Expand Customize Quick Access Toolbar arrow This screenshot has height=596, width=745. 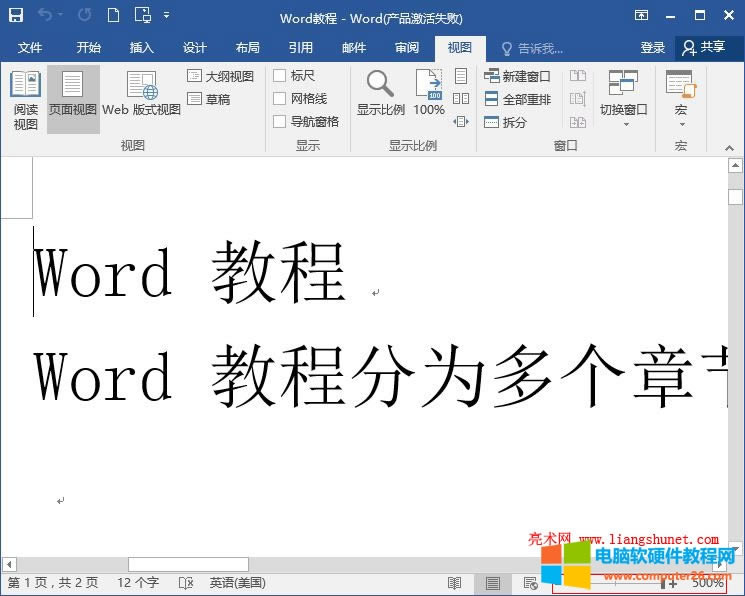[x=166, y=16]
